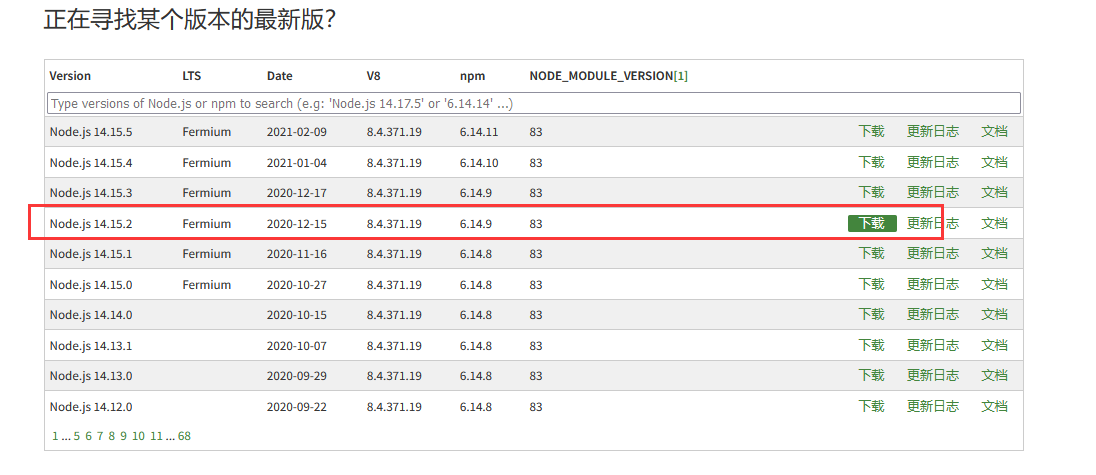
Task: Go to pagination page 1
Action: tap(55, 437)
